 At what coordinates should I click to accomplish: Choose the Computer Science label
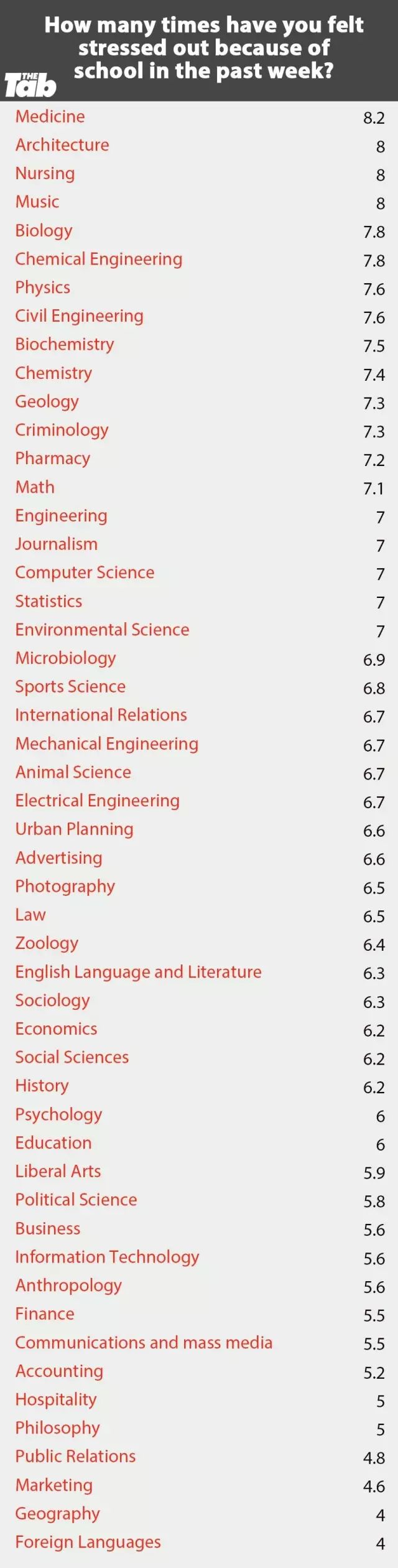[85, 572]
